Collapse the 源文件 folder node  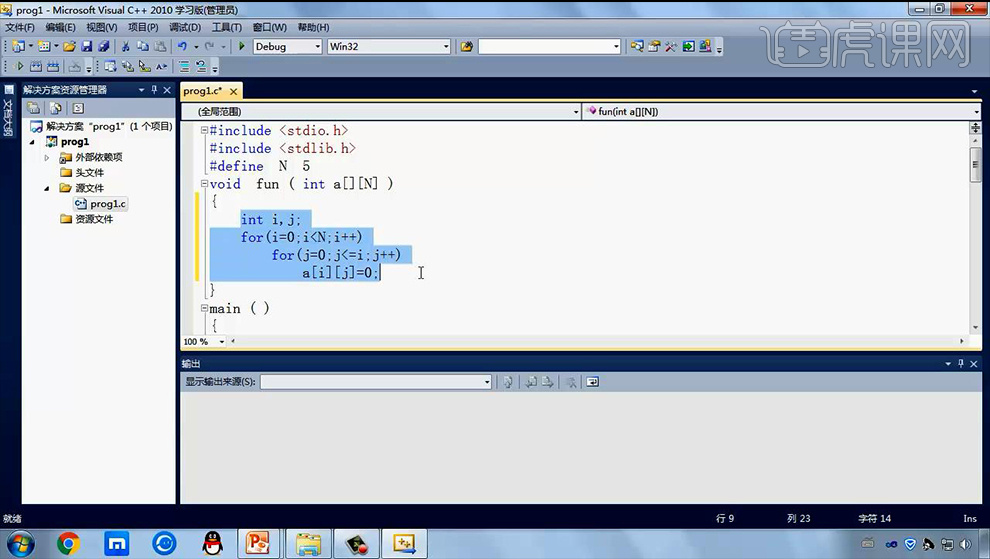tap(47, 188)
